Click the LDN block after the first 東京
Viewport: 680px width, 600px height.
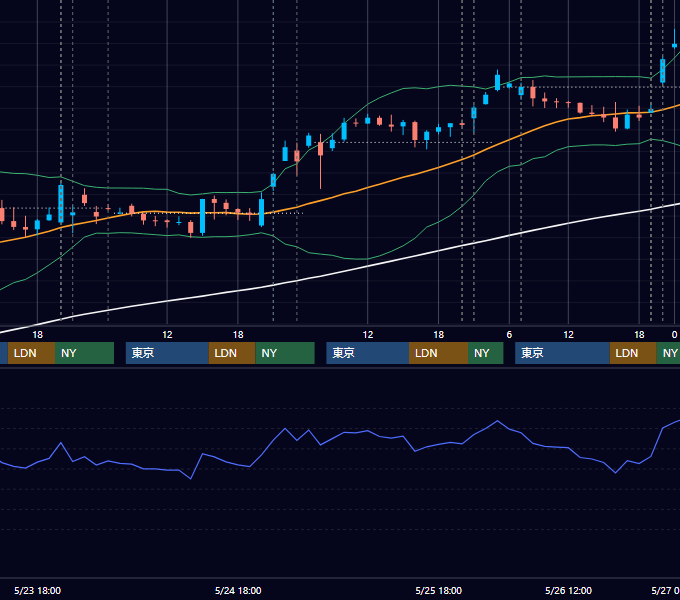pos(232,353)
